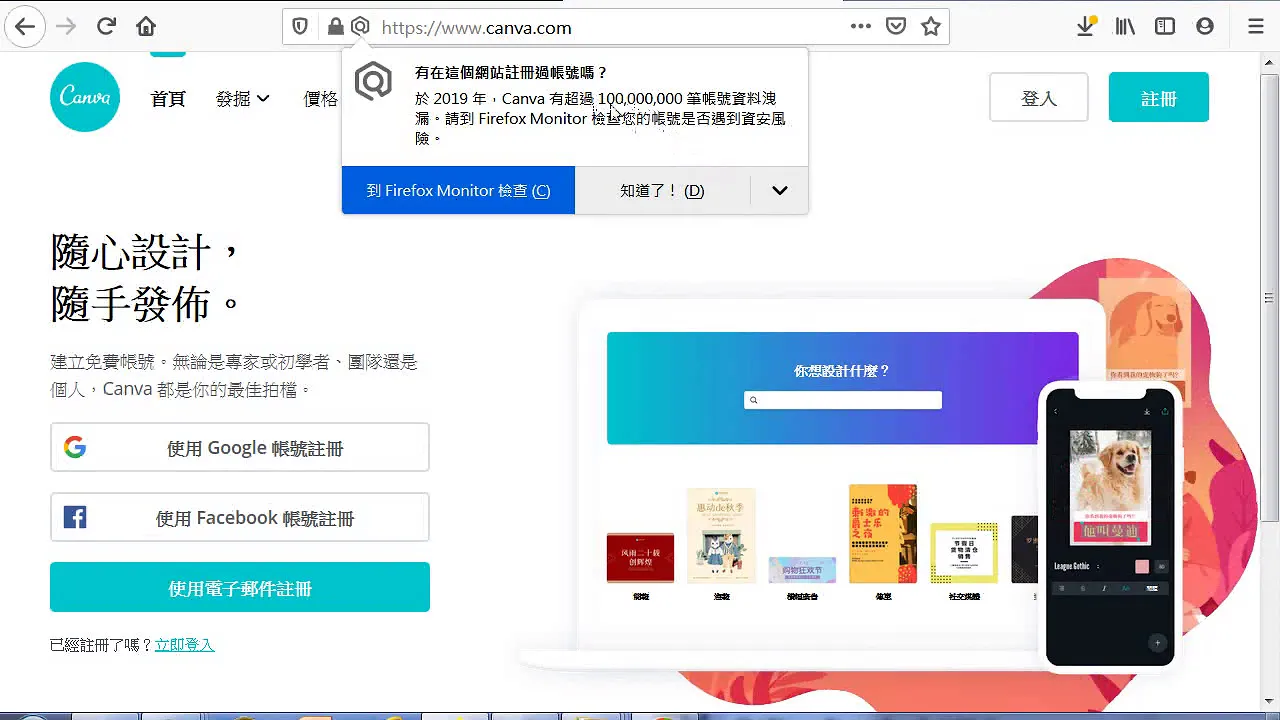
Task: Select the orange book cover thumbnail
Action: tap(883, 533)
